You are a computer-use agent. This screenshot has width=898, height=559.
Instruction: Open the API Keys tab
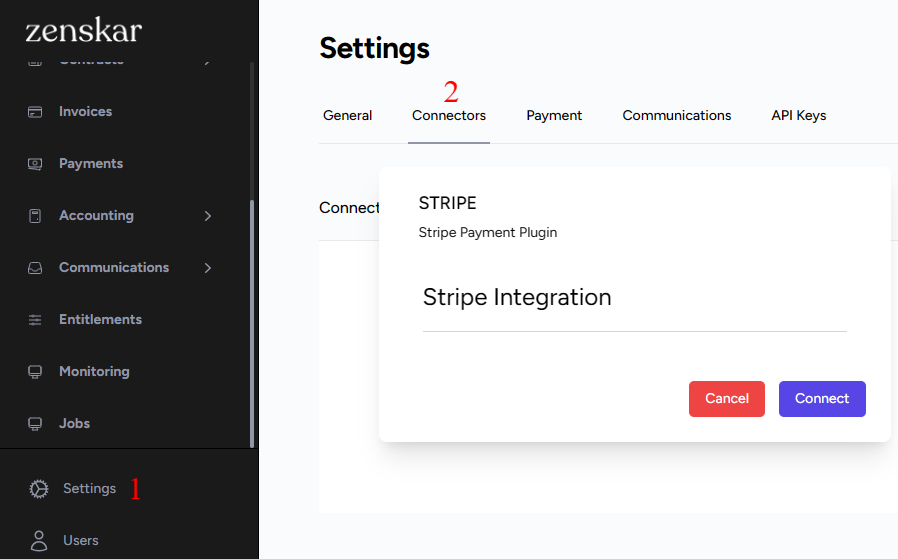point(798,116)
